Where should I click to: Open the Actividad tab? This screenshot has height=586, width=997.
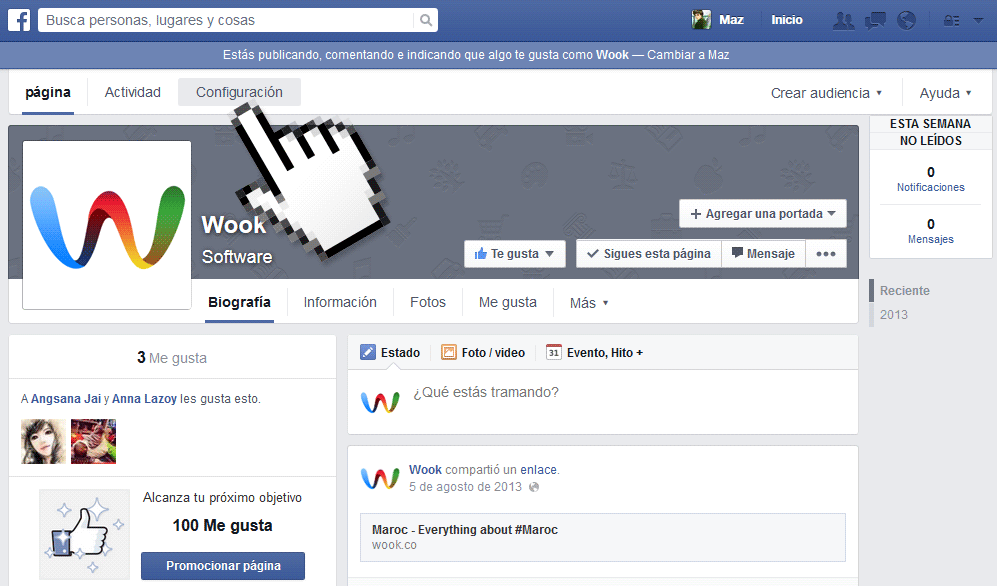coord(132,92)
